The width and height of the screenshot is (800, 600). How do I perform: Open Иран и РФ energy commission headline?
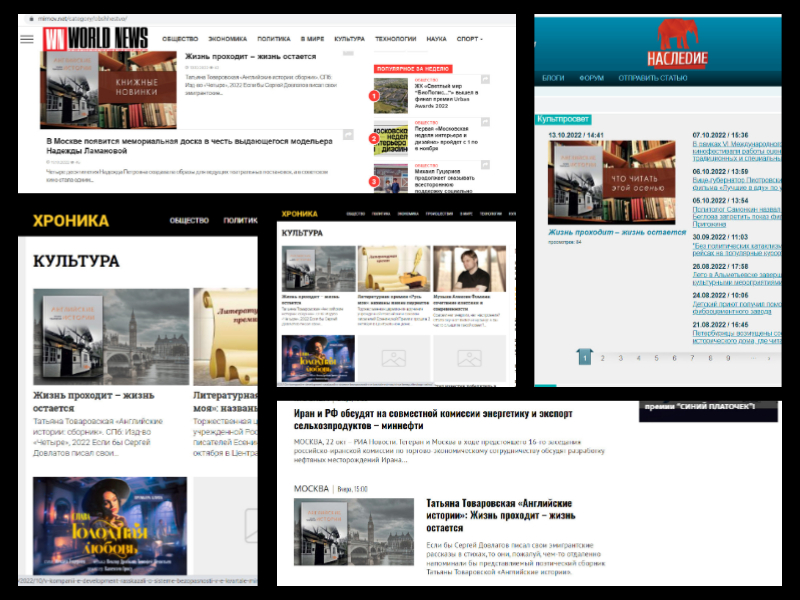click(433, 419)
